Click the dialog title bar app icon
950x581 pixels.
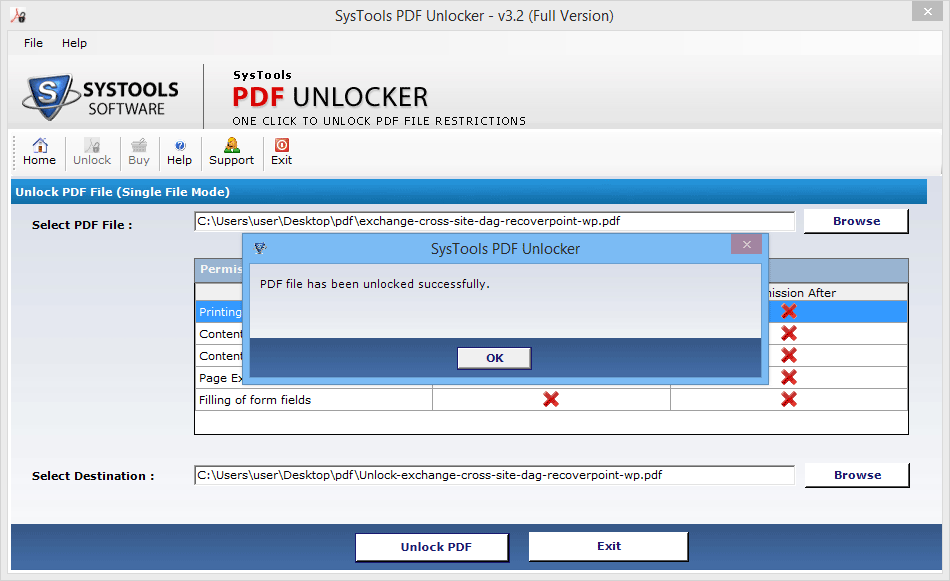pyautogui.click(x=261, y=248)
